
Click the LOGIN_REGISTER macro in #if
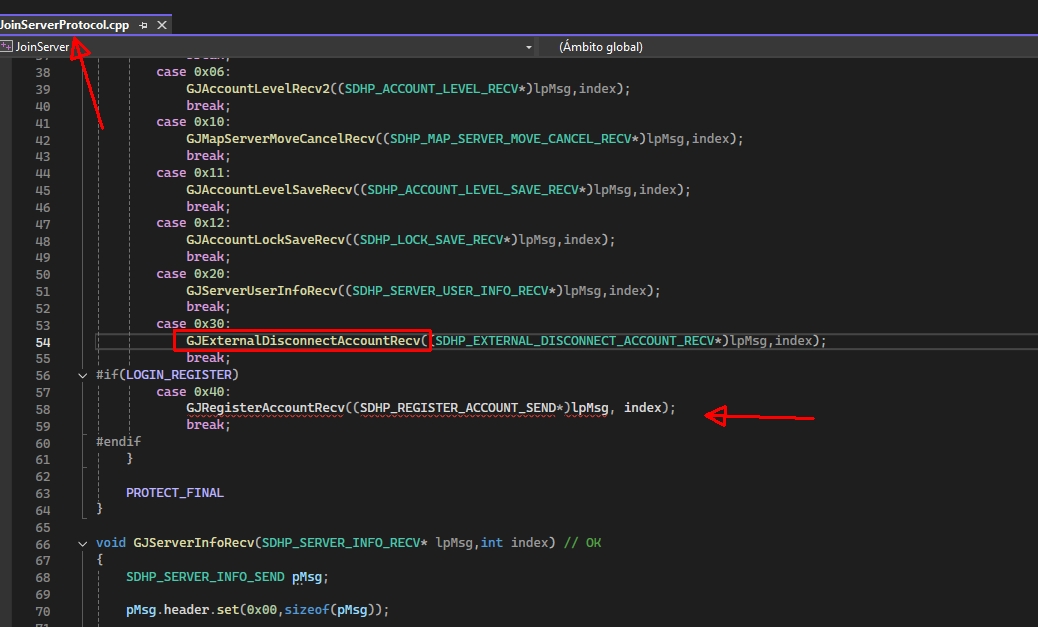pyautogui.click(x=179, y=375)
